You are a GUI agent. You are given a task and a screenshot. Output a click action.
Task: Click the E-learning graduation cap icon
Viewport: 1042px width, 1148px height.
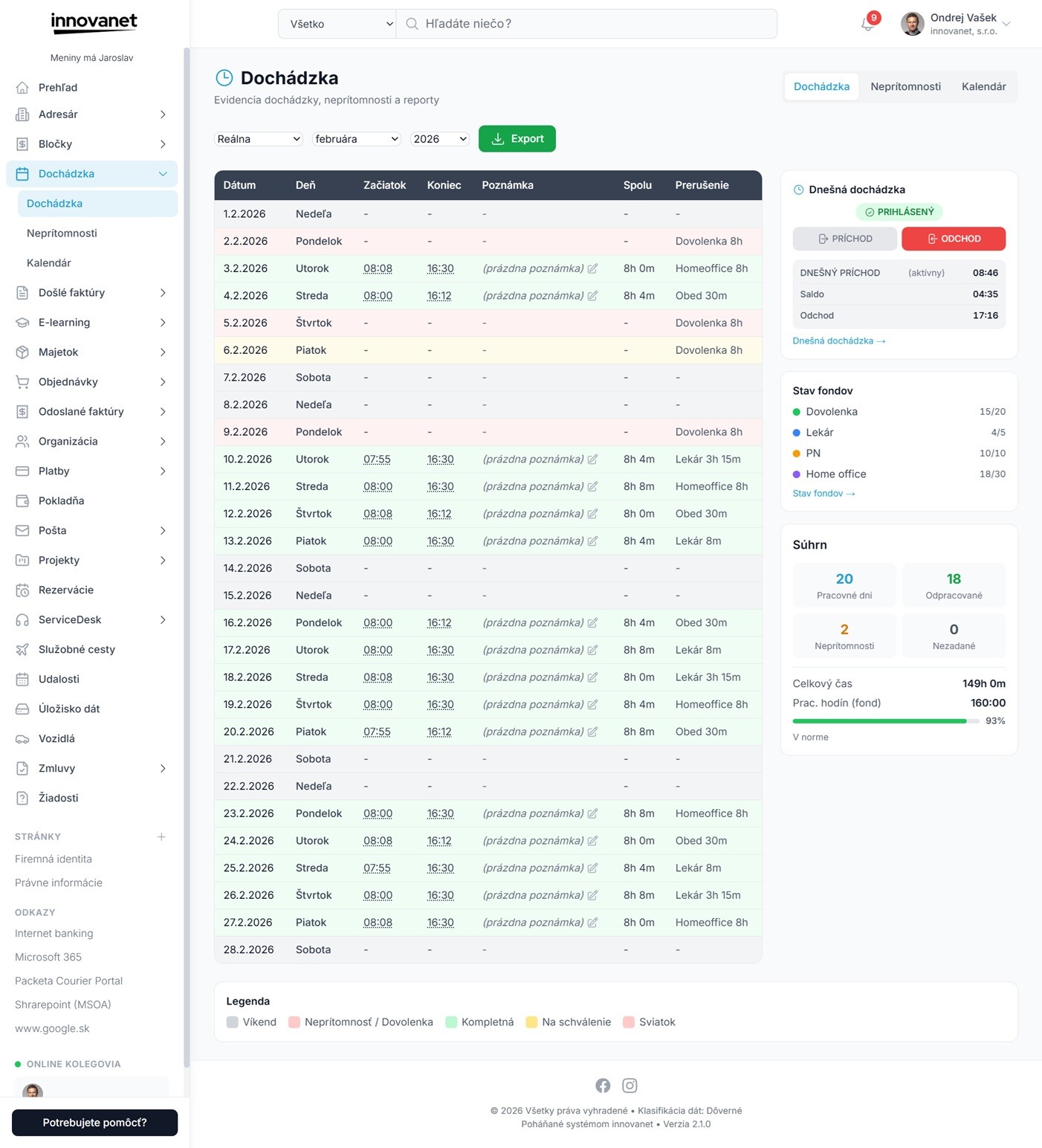point(22,323)
